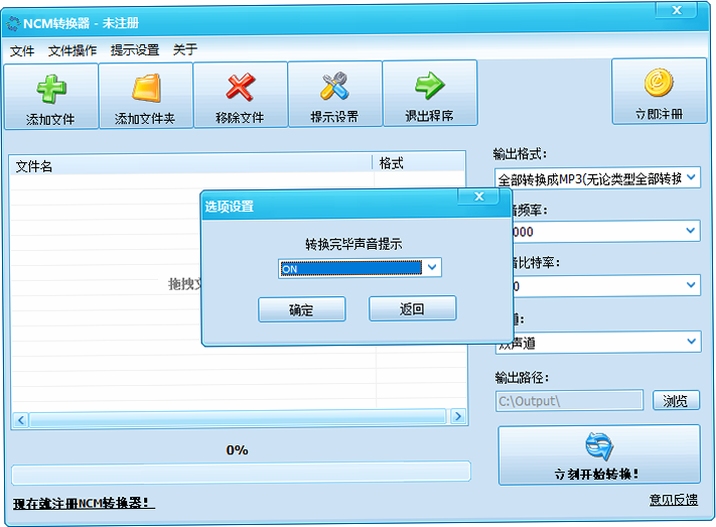Expand the sample rate (频率) dropdown
Screen dimensions: 716x527
[691, 231]
